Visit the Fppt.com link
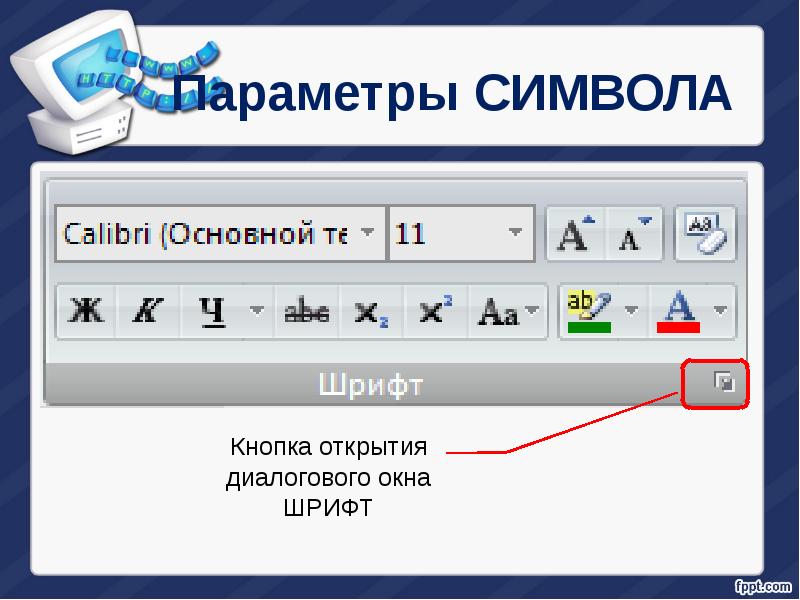Viewport: 800px width, 600px height. [x=764, y=587]
